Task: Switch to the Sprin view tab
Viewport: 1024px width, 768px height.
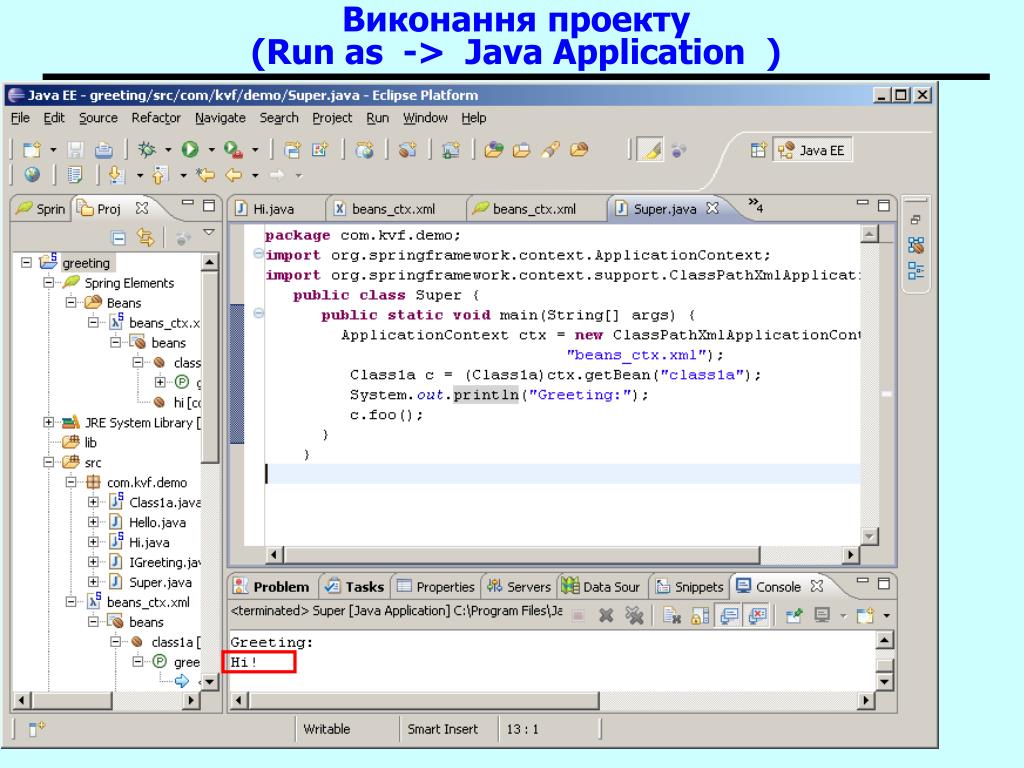Action: coord(41,209)
